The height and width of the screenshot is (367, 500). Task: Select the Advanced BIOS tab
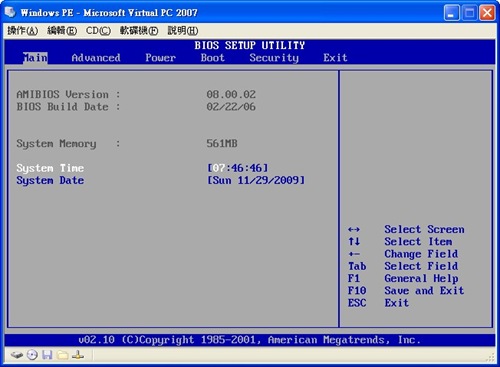click(96, 58)
